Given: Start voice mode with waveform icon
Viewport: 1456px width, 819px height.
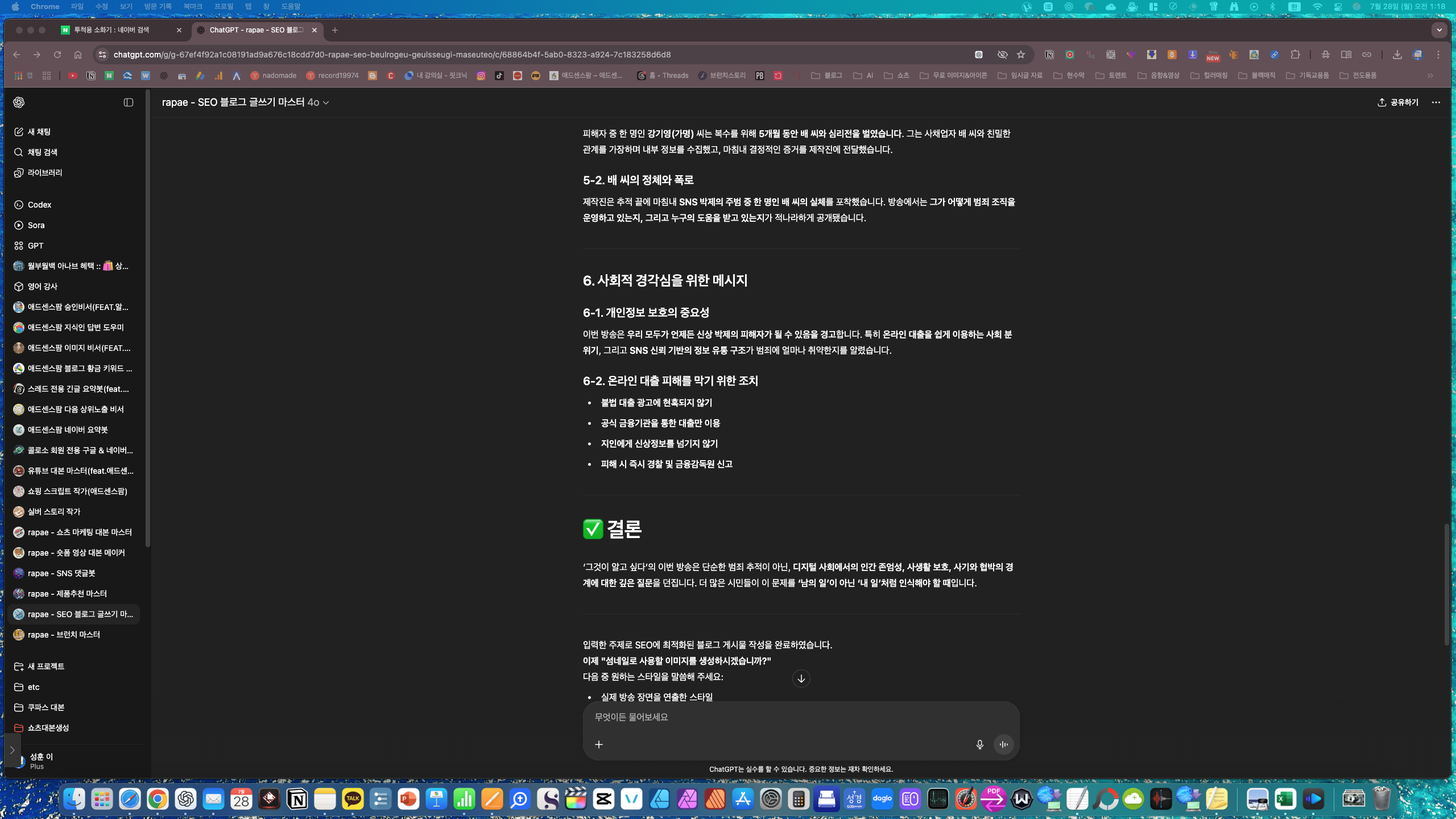Looking at the screenshot, I should pyautogui.click(x=1004, y=744).
